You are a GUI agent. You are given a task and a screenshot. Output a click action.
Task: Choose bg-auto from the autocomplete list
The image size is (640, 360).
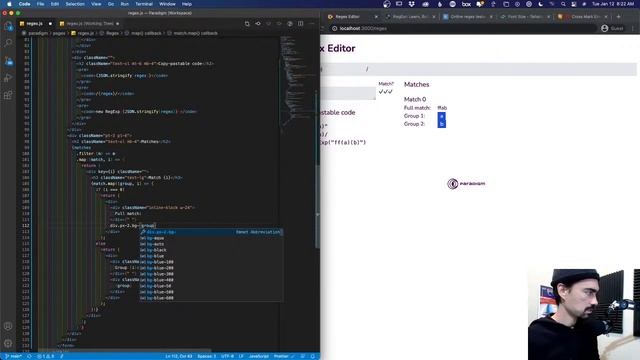click(211, 244)
